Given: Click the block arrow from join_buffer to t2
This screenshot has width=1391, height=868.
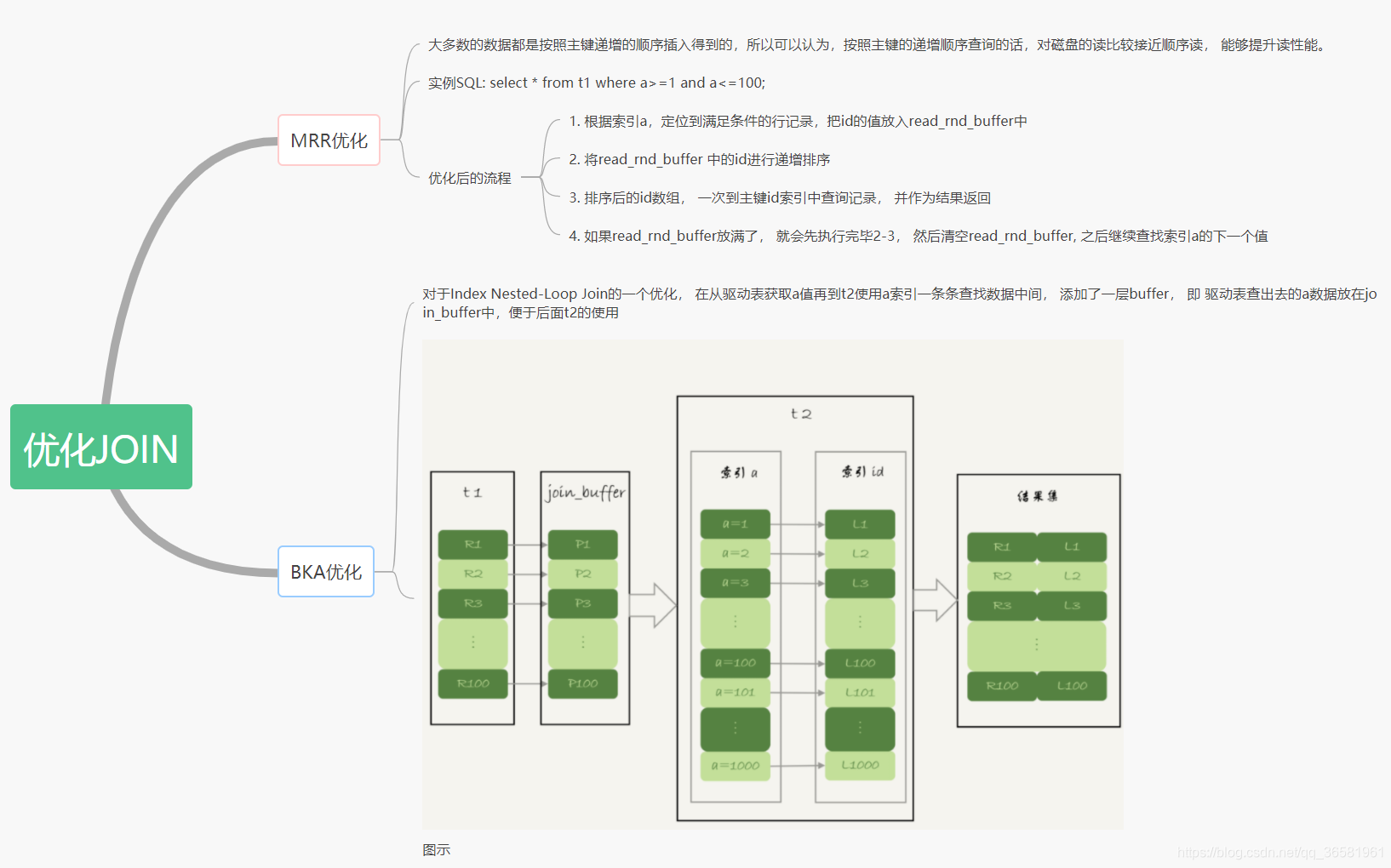Looking at the screenshot, I should [653, 605].
